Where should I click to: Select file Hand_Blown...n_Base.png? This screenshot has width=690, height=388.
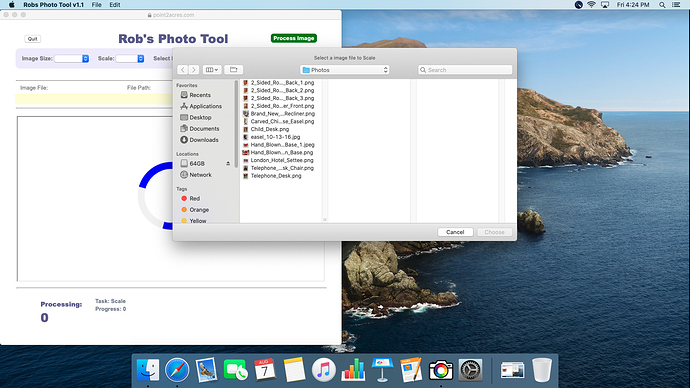point(278,153)
